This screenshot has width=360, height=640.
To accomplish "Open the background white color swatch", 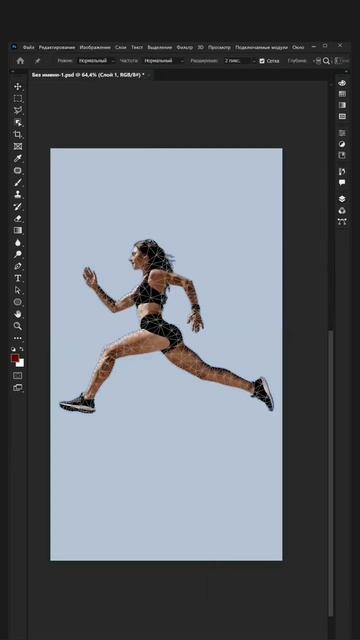I will pyautogui.click(x=21, y=363).
